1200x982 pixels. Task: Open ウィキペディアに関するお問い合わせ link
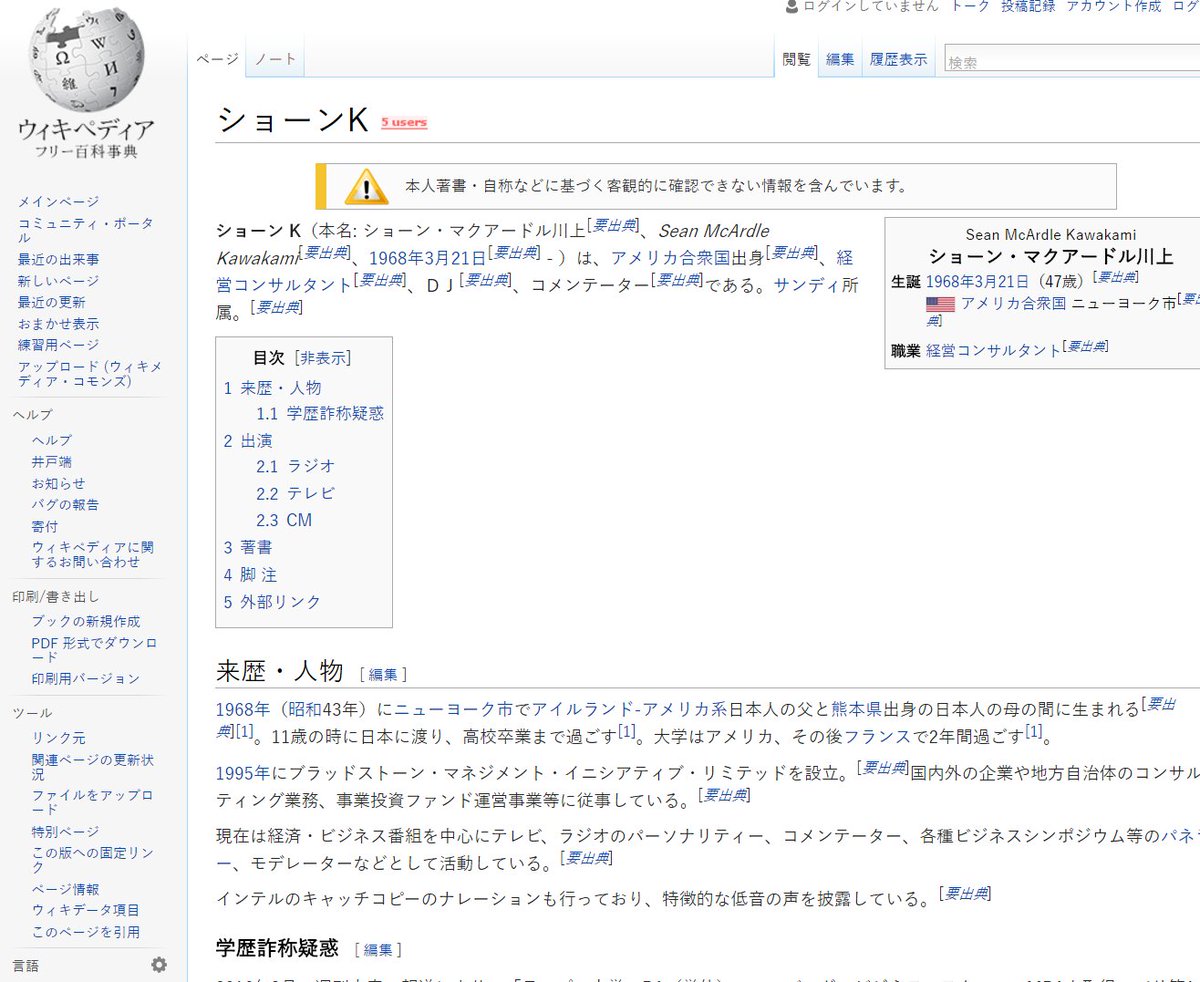[x=93, y=555]
